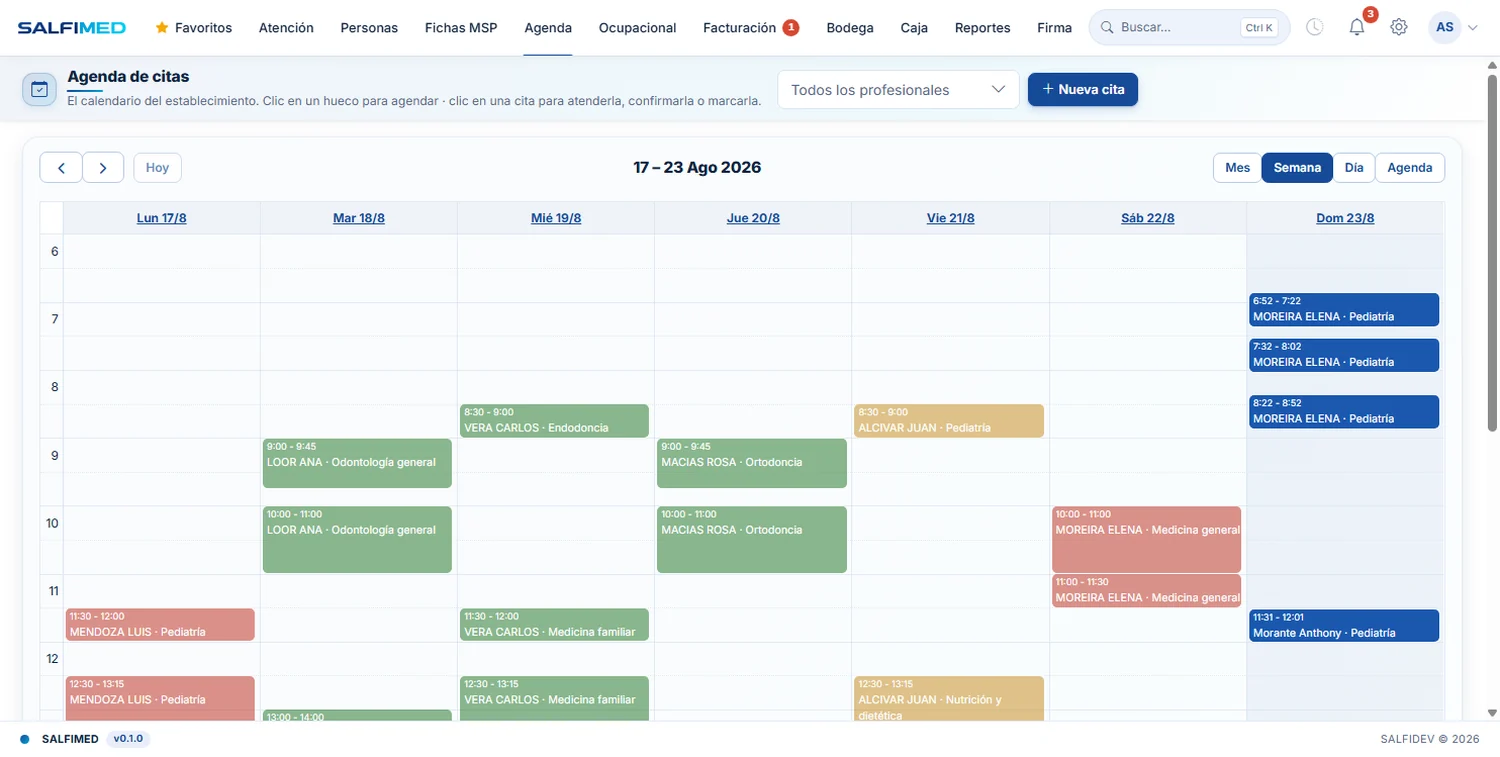1500x757 pixels.
Task: Open the clock history icon
Action: coord(1315,27)
